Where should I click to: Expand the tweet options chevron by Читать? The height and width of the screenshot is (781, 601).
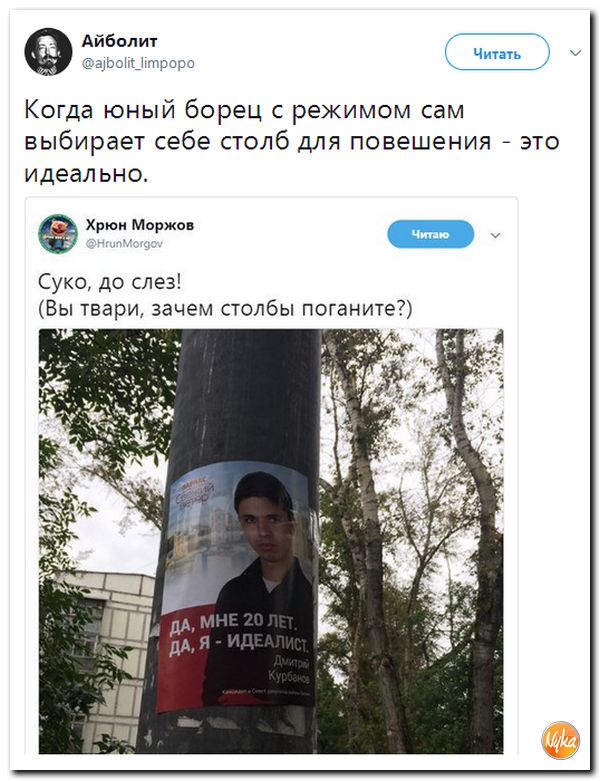pos(576,53)
